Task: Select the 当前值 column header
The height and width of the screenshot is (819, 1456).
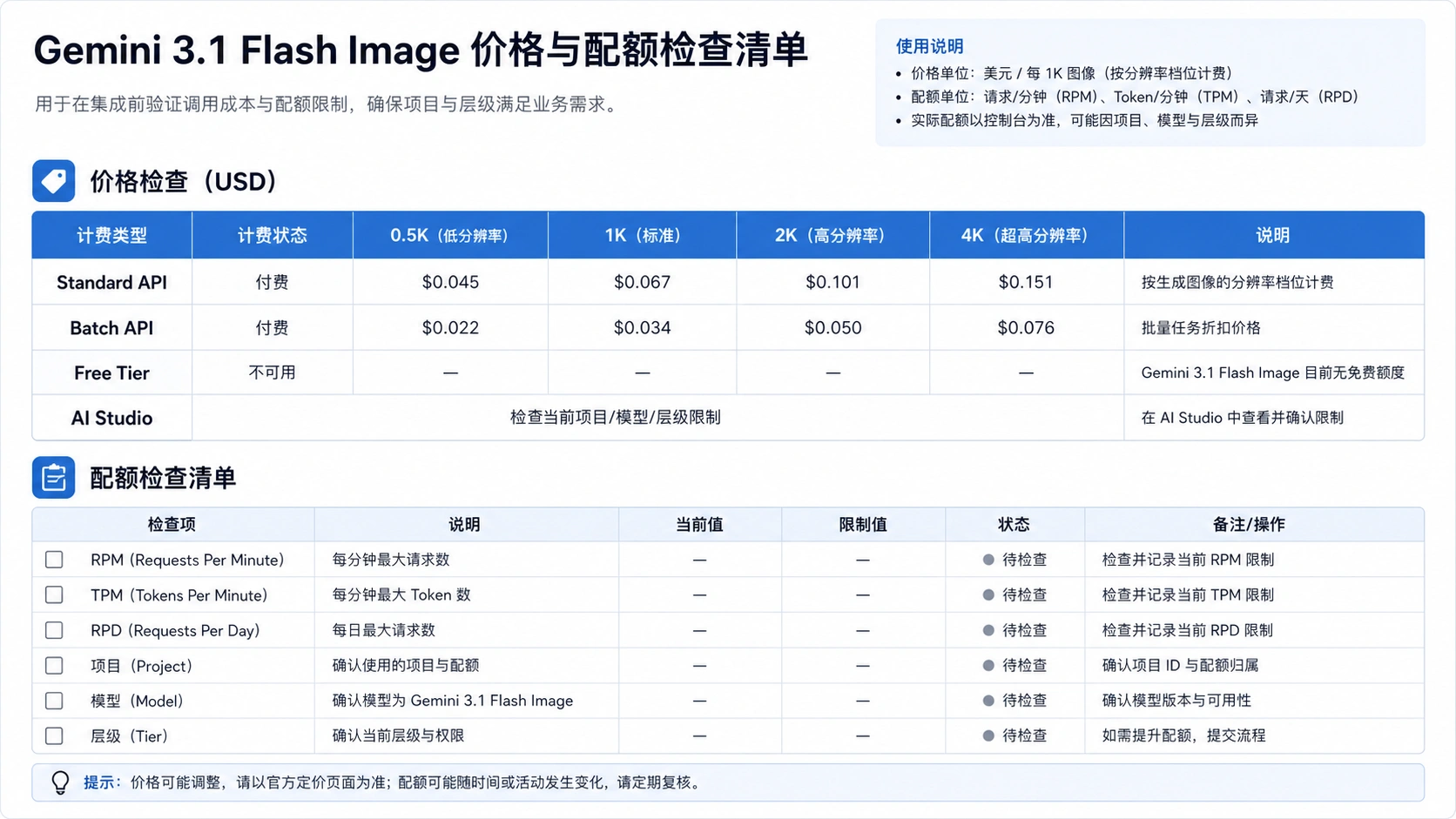Action: tap(699, 525)
